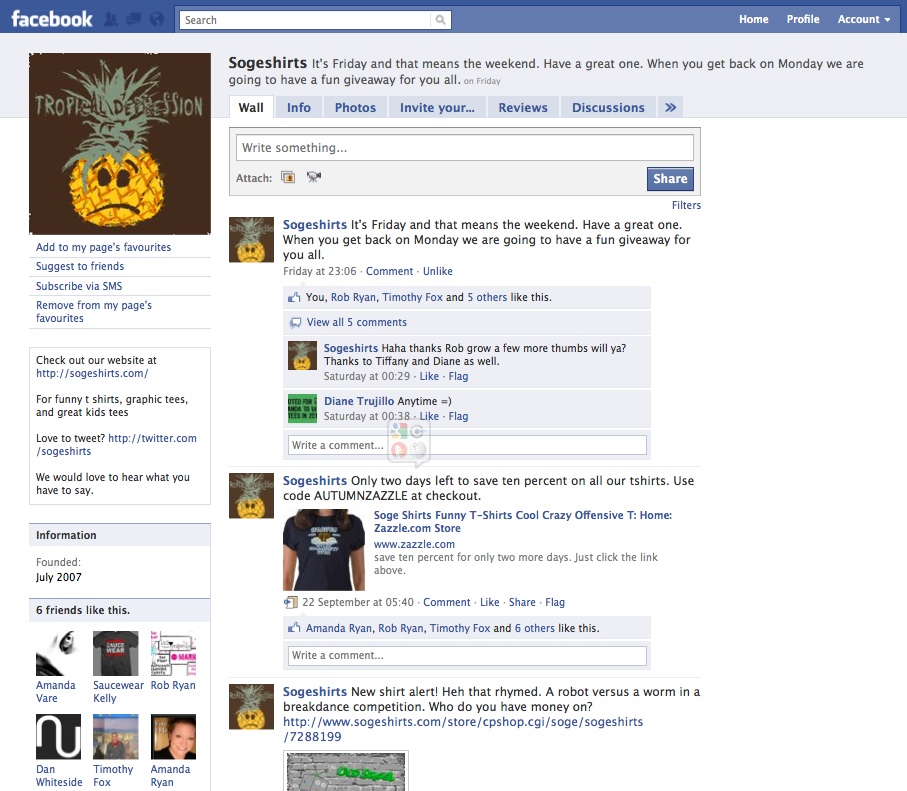Open the Account dropdown menu

click(864, 19)
